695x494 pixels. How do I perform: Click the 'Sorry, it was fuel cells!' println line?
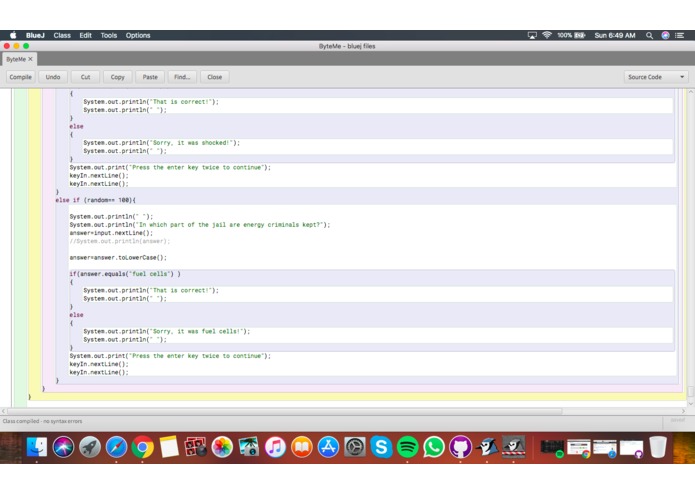(x=167, y=331)
